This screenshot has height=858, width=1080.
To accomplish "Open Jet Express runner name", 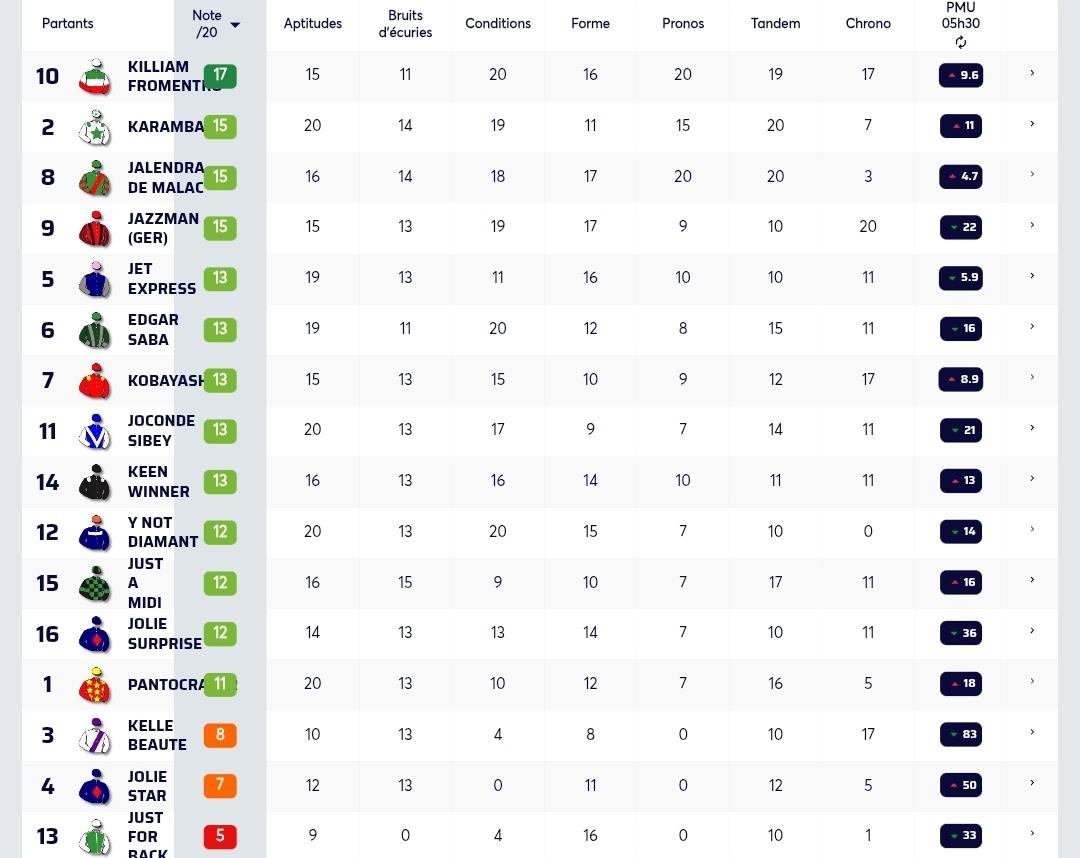I will 162,279.
